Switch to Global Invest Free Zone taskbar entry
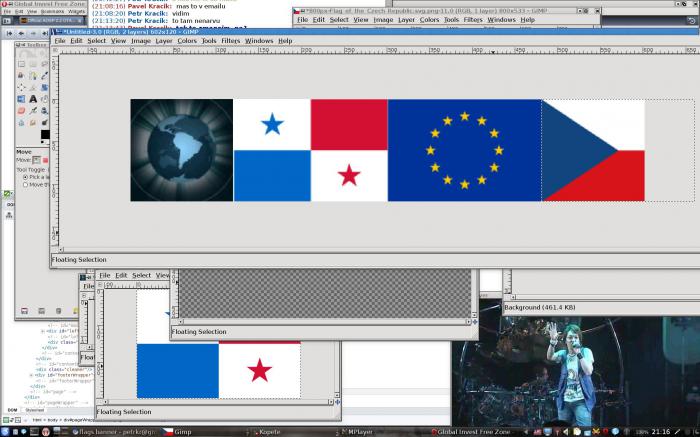Screen dimensions: 700x437 pos(471,432)
